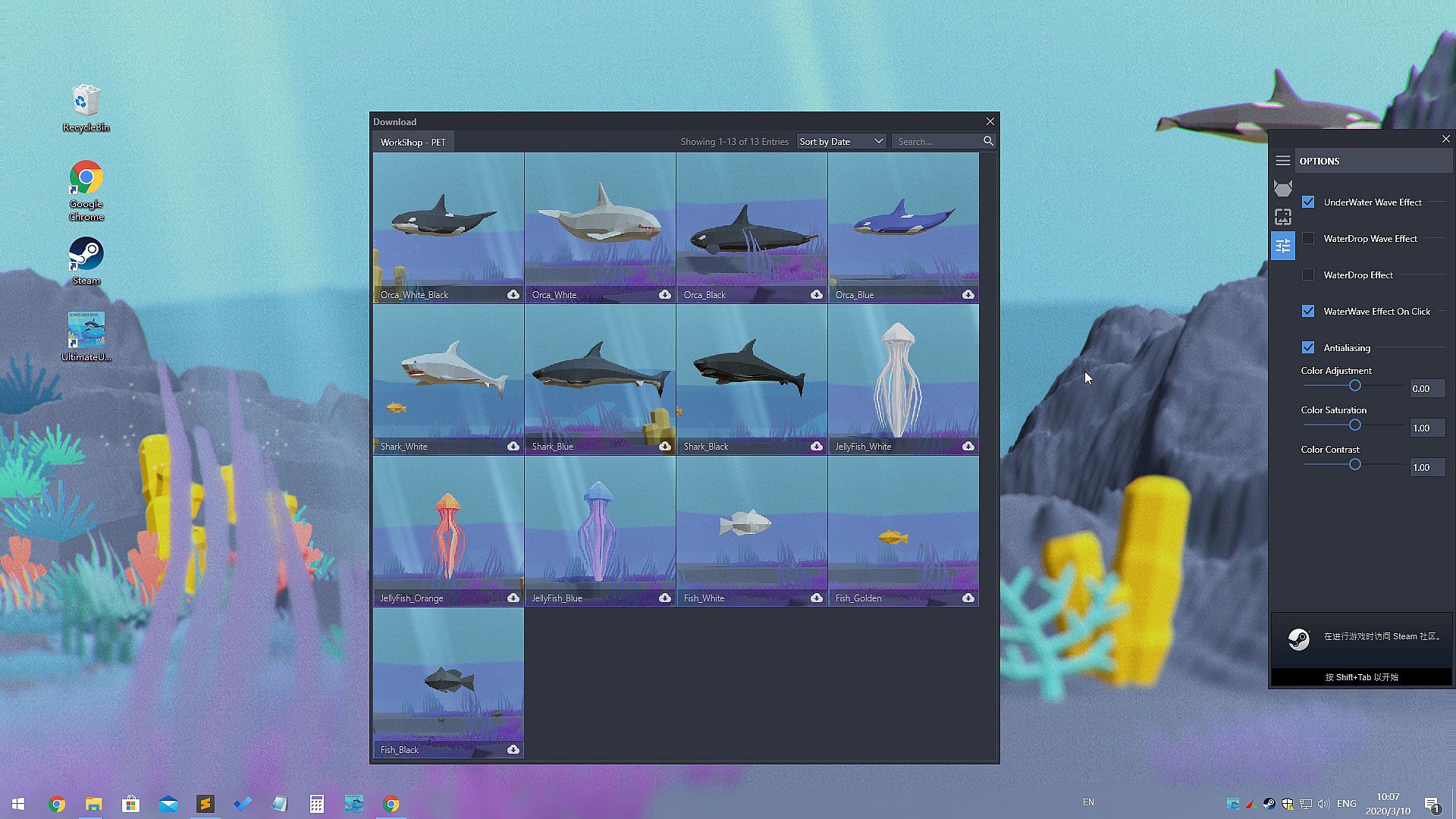The height and width of the screenshot is (819, 1456).
Task: Open the cat-shaped pet panel icon
Action: [x=1282, y=188]
